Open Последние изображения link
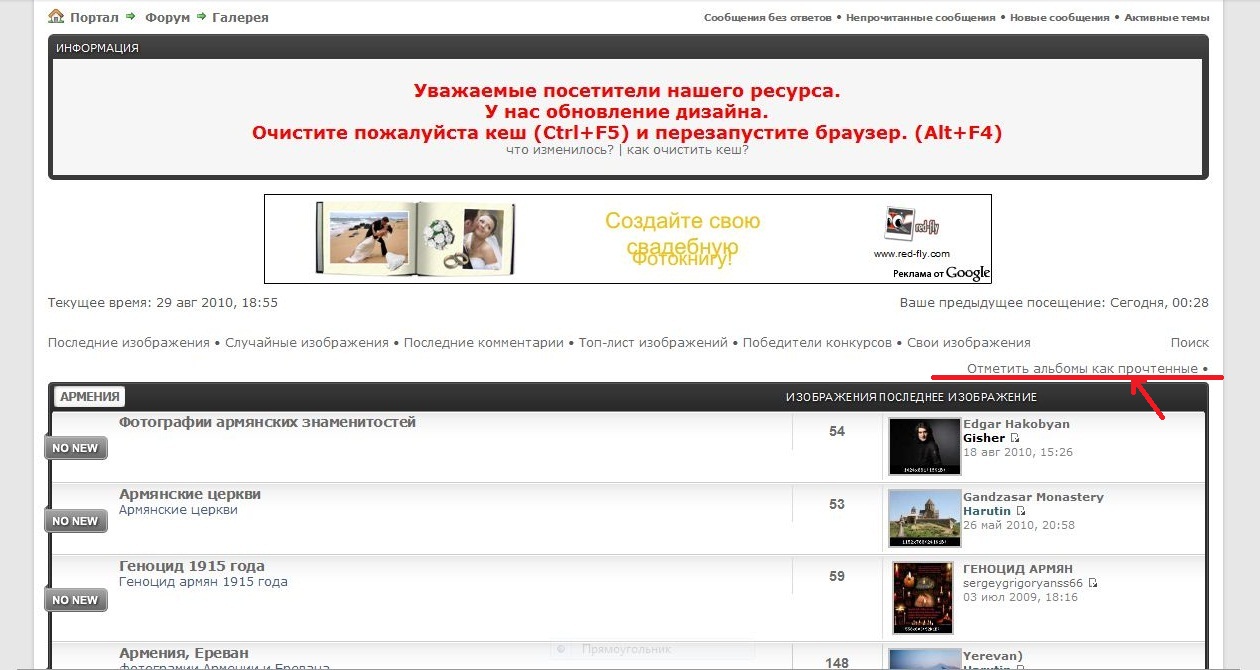 click(129, 342)
